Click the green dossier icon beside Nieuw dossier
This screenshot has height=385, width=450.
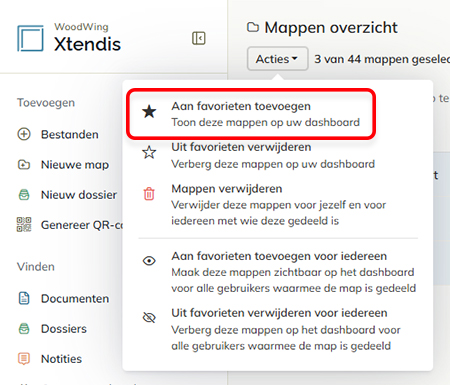[x=24, y=195]
